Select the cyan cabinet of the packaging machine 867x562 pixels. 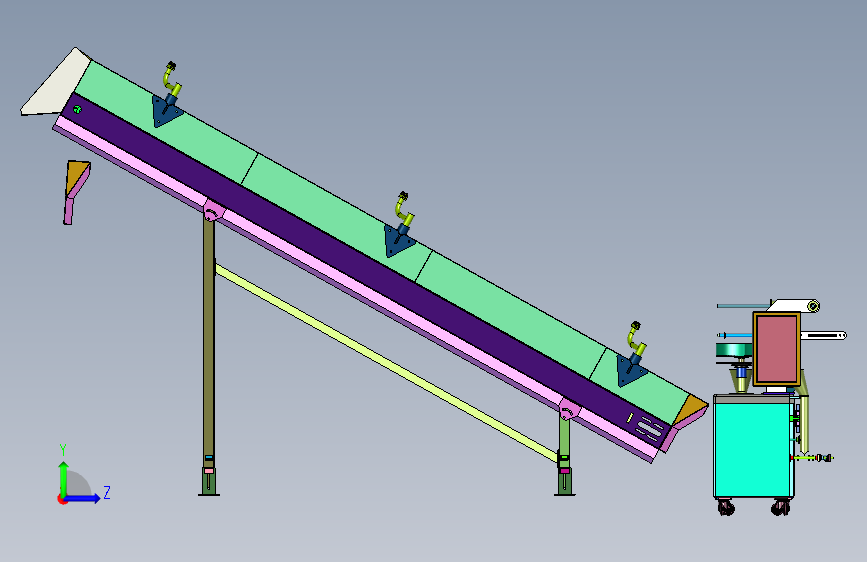point(752,449)
